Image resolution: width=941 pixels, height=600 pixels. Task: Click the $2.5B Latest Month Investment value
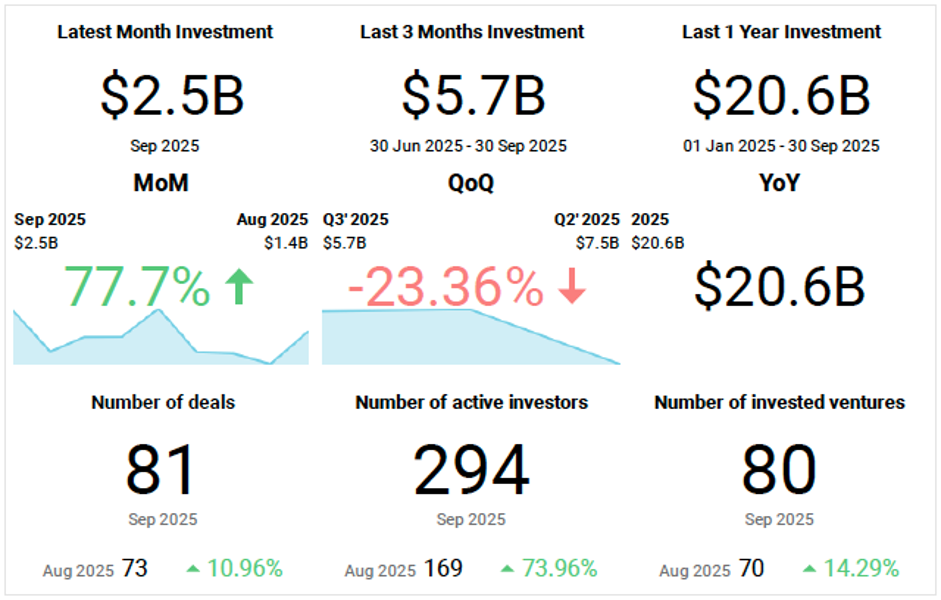[172, 96]
